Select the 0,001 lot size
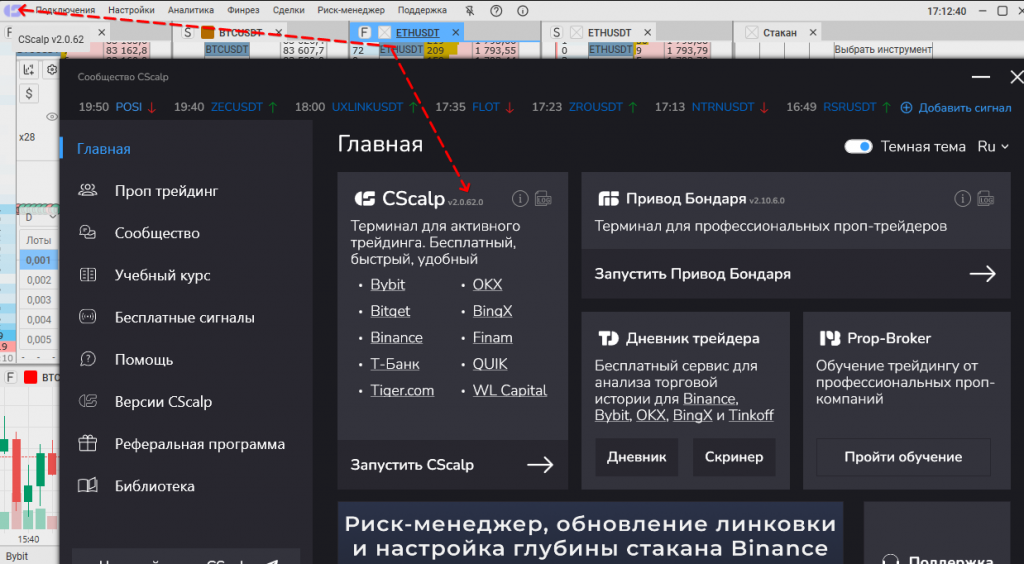This screenshot has height=564, width=1024. point(39,260)
